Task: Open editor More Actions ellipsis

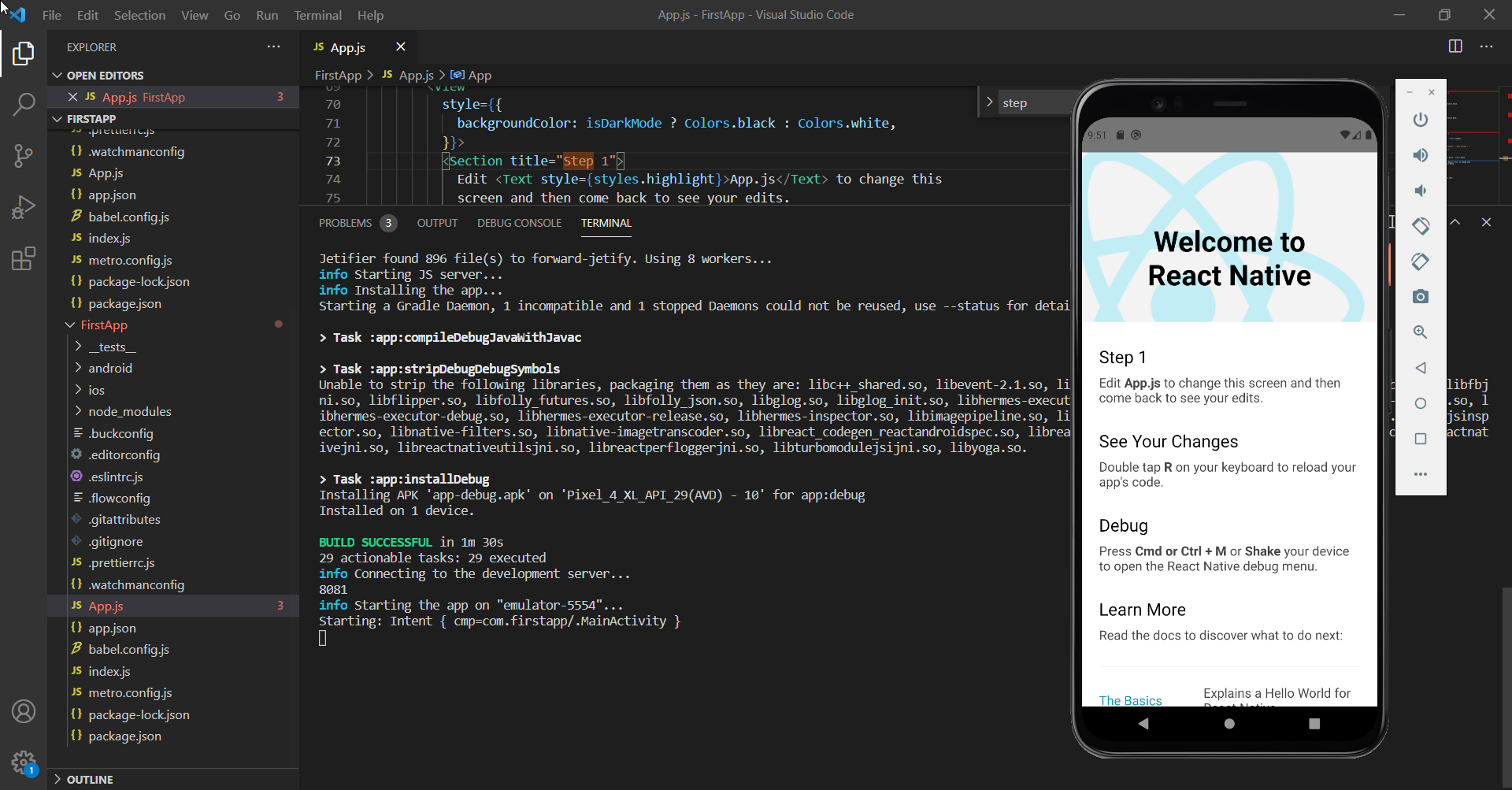Action: [1486, 46]
